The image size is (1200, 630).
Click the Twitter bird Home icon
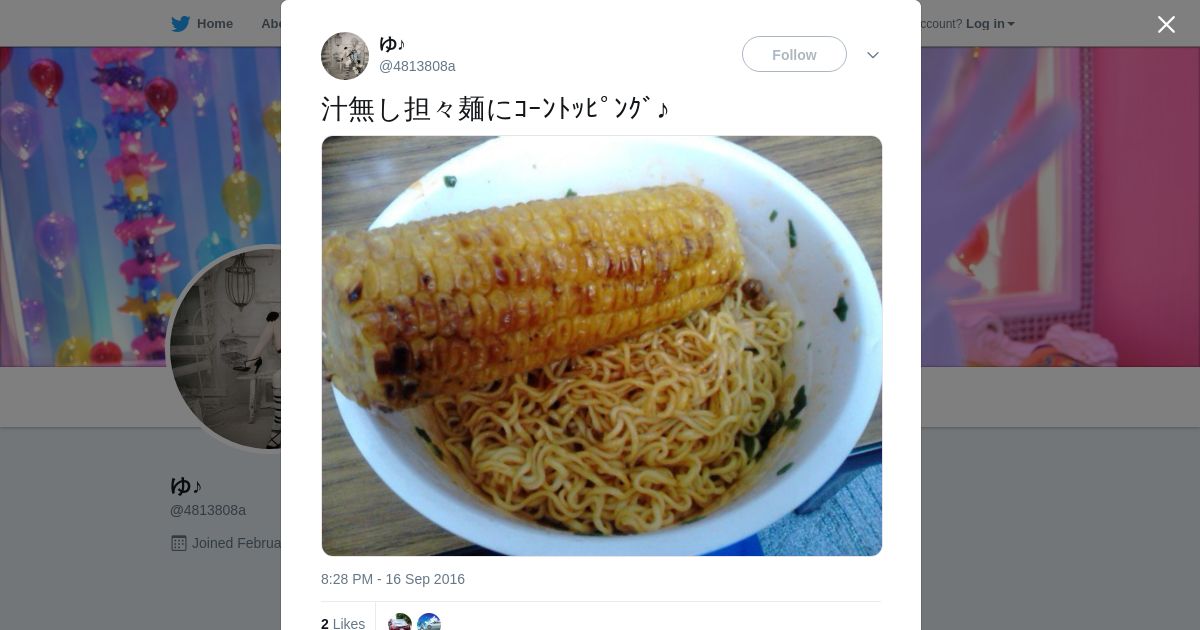180,24
